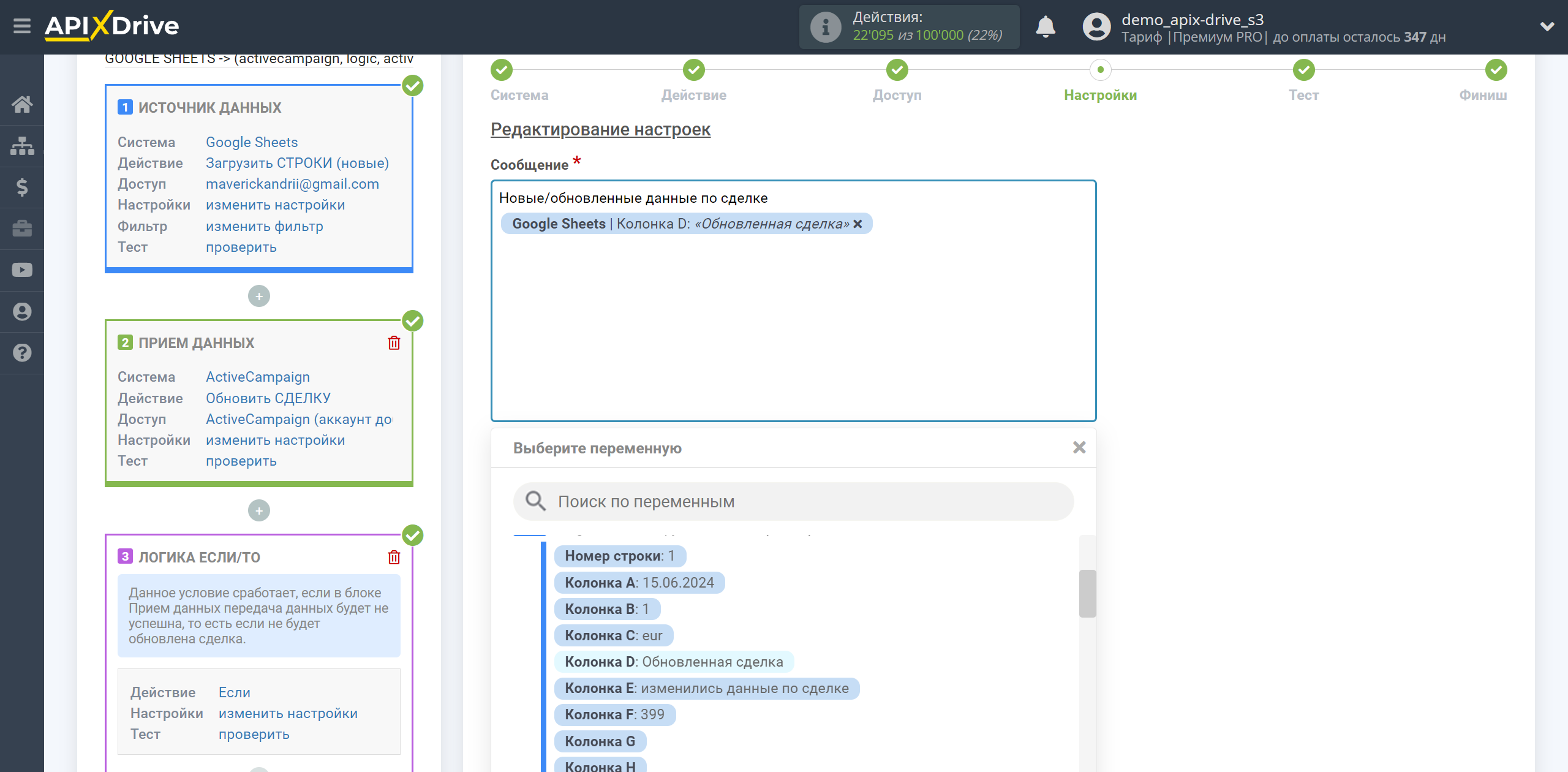Click the ApiX-Drive logo
Image resolution: width=1568 pixels, height=772 pixels.
click(x=111, y=26)
